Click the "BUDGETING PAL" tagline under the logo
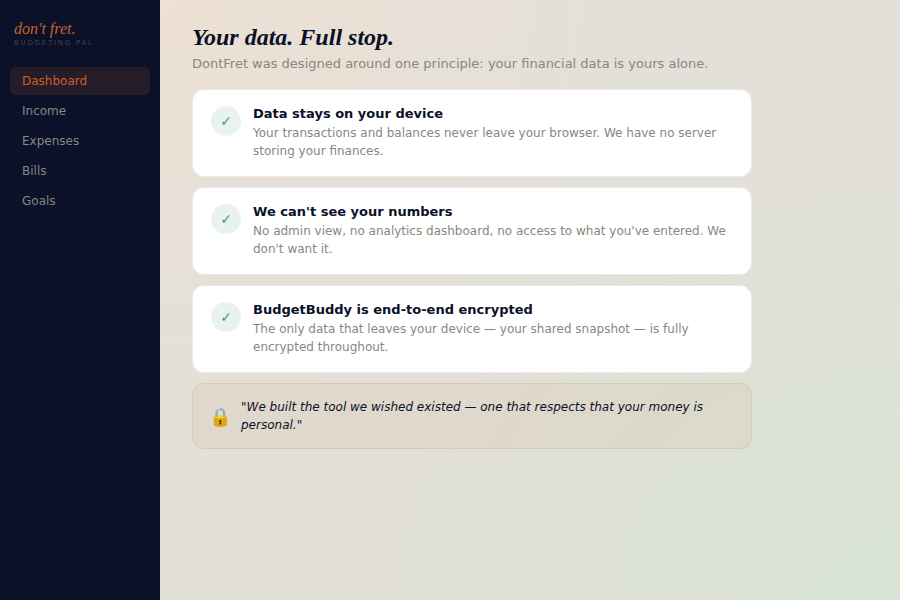 pos(53,43)
